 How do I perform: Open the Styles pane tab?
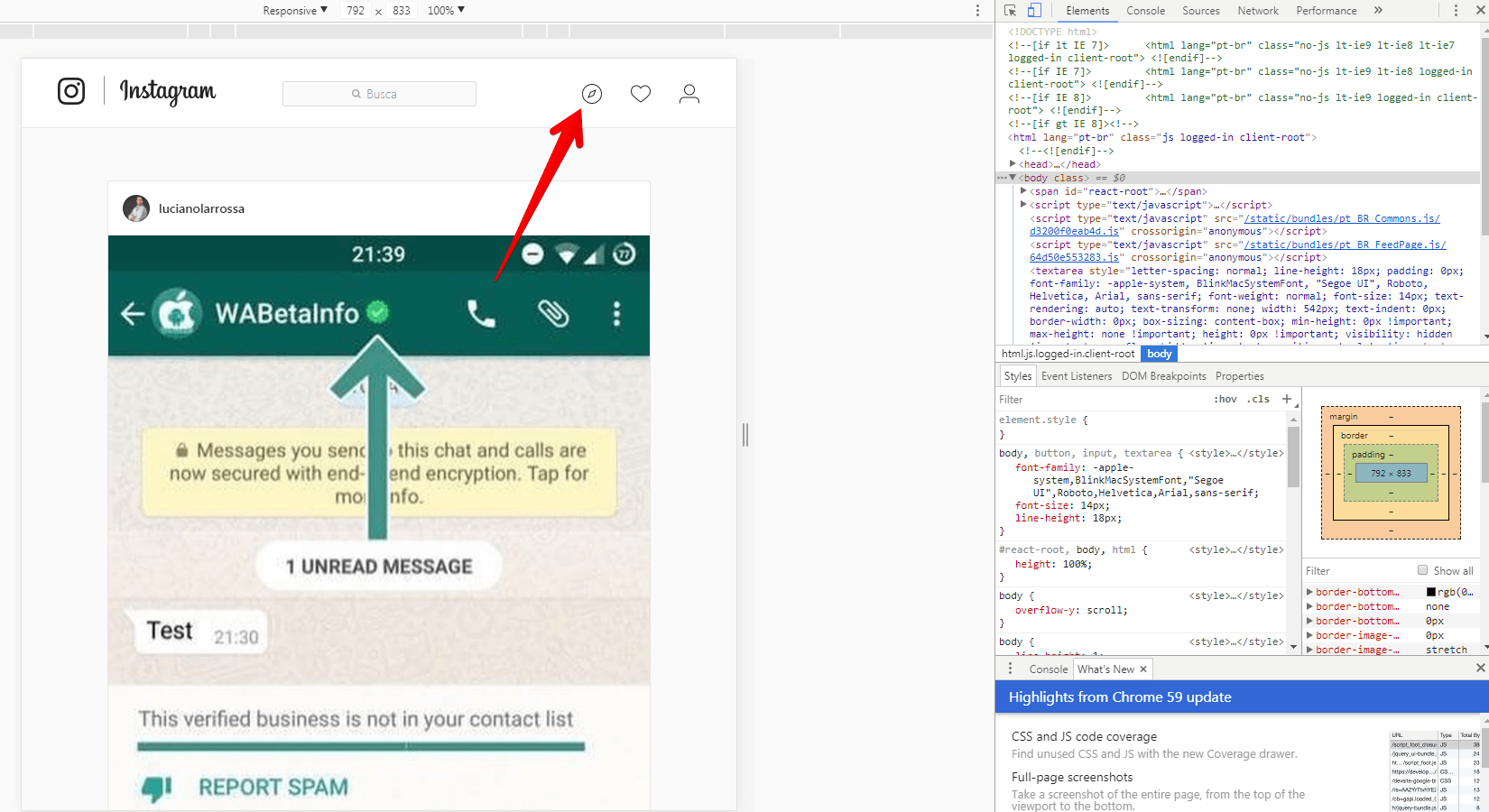pyautogui.click(x=1017, y=376)
